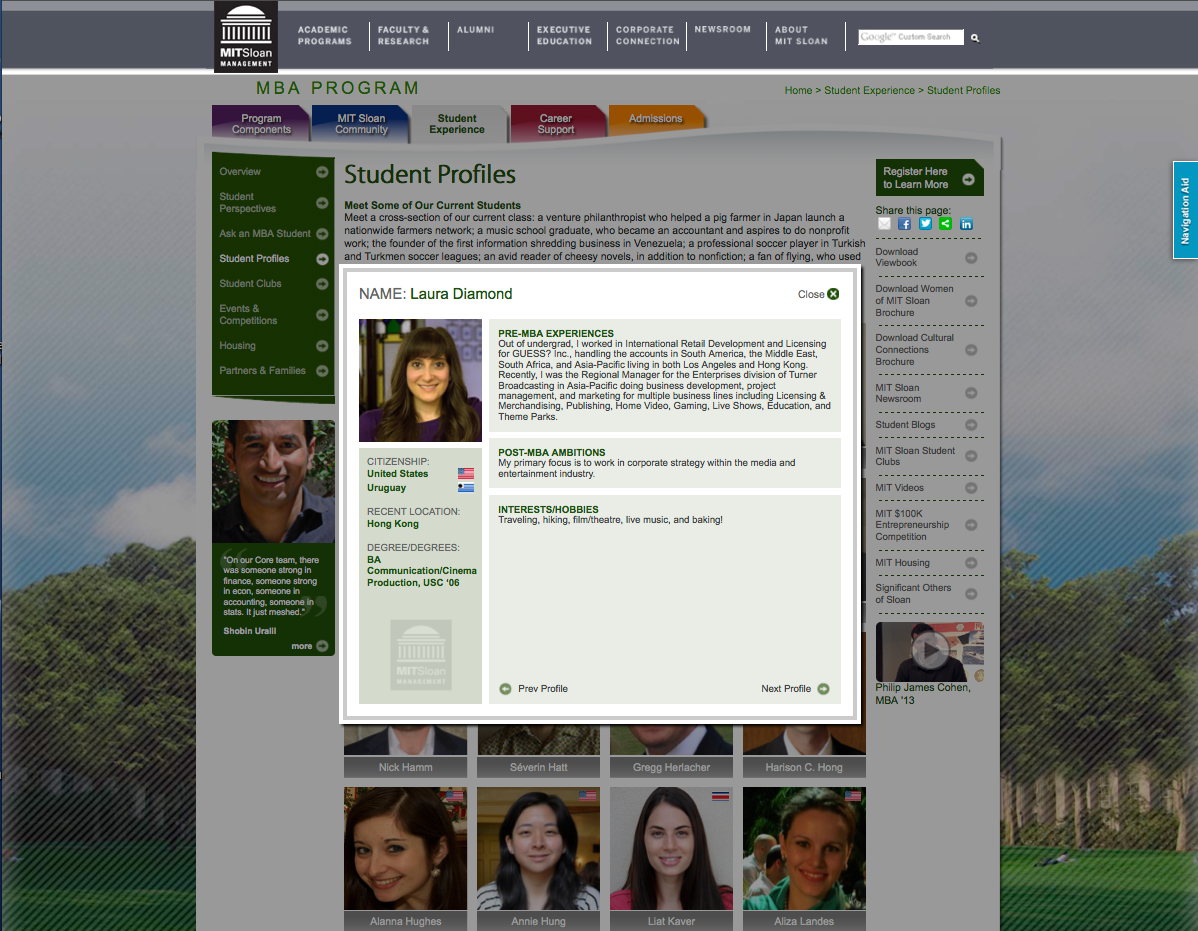Click the green ShareThis icon
Image resolution: width=1198 pixels, height=931 pixels.
(x=946, y=224)
